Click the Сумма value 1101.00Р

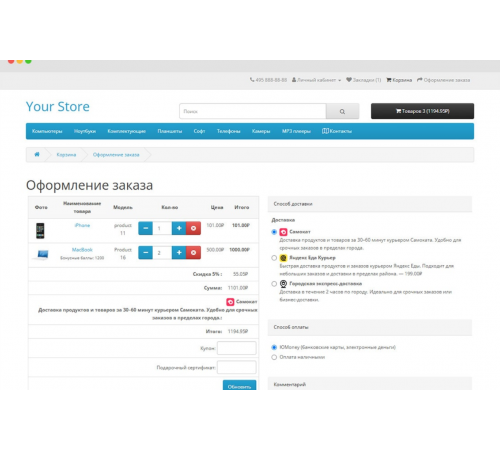tap(238, 288)
